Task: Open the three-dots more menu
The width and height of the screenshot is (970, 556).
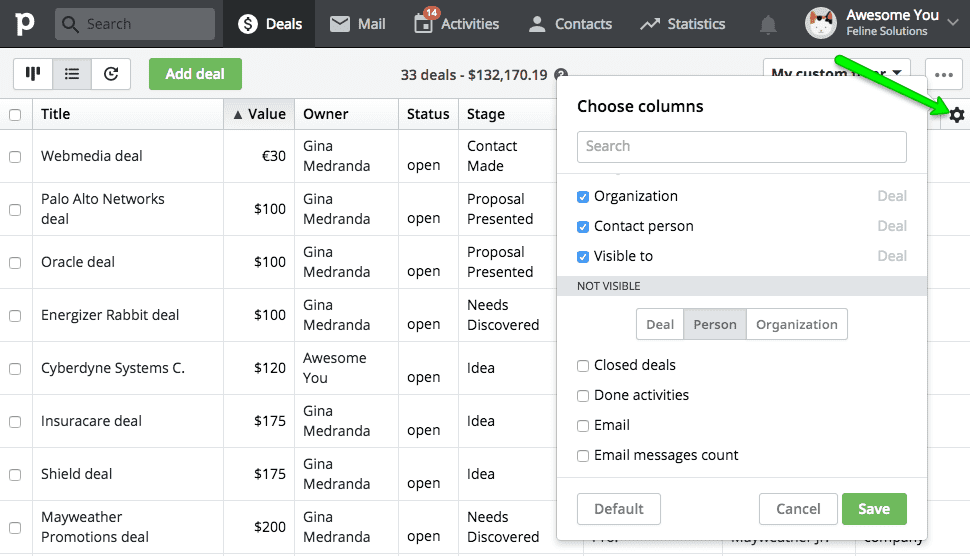Action: click(943, 74)
